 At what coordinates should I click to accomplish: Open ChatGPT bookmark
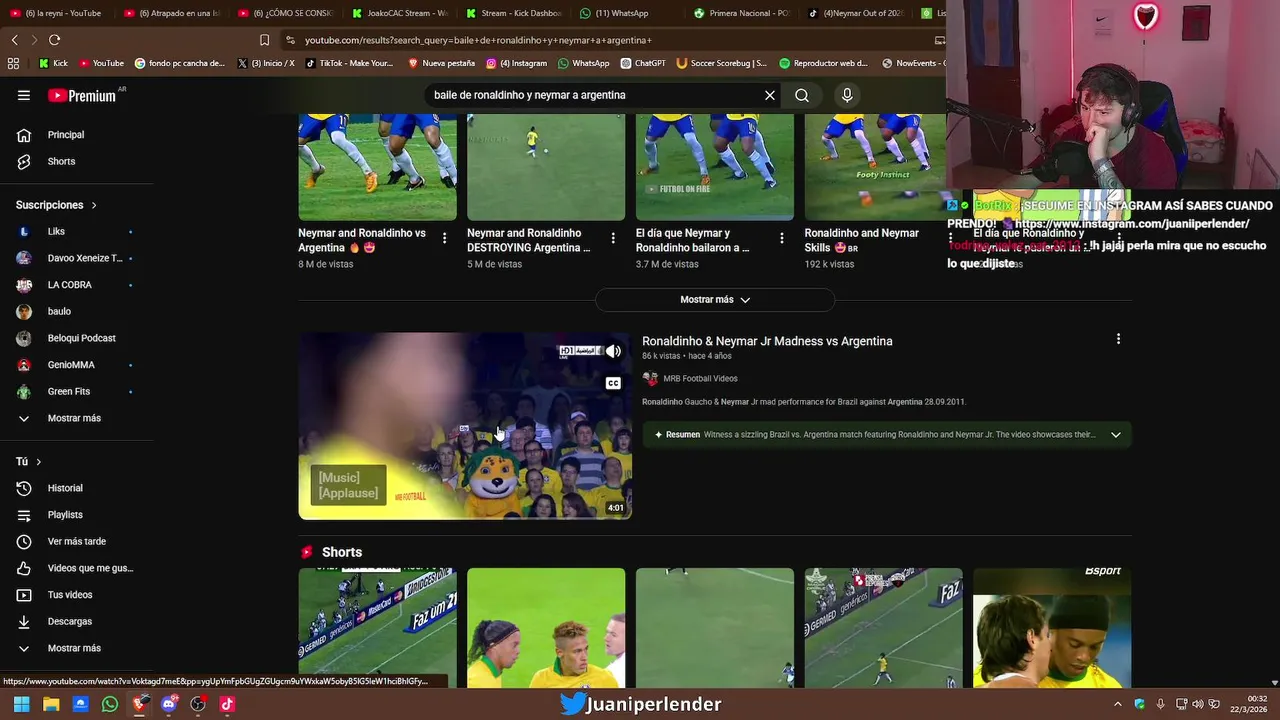643,63
